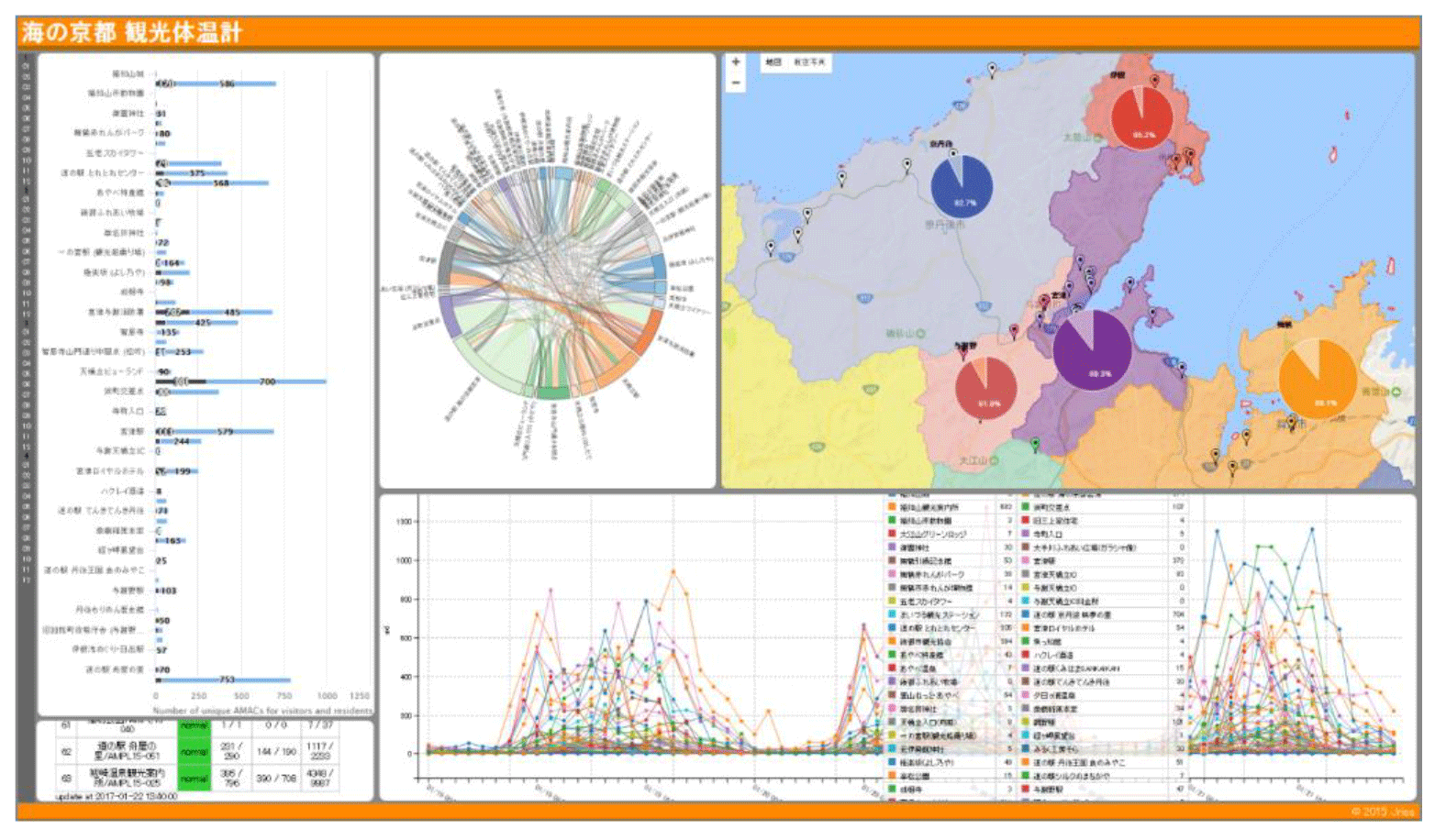The width and height of the screenshot is (1435, 840).
Task: Click the normal status cell in row 62
Action: pyautogui.click(x=194, y=752)
